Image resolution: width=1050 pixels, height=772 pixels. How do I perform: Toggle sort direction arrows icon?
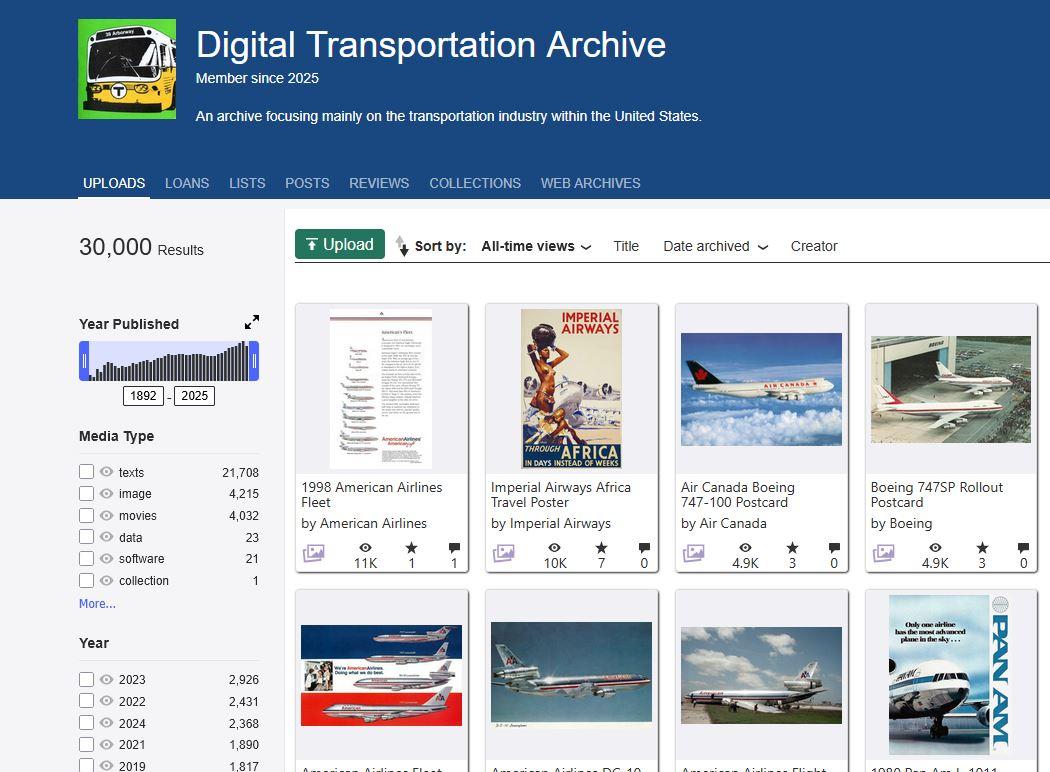pos(402,246)
